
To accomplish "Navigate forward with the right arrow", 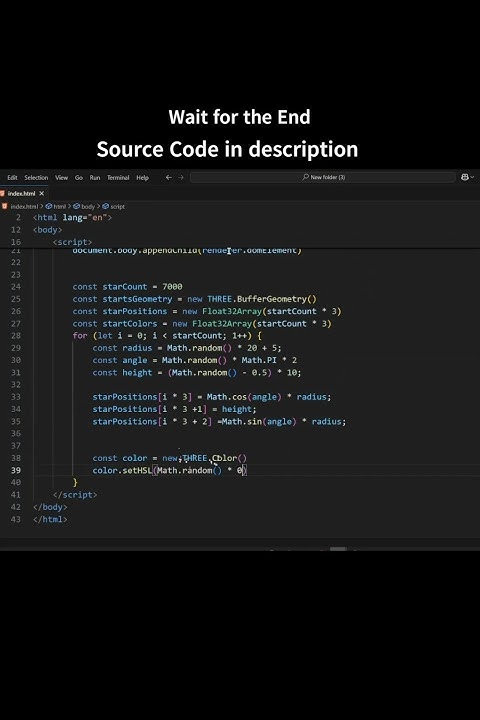I will 181,177.
